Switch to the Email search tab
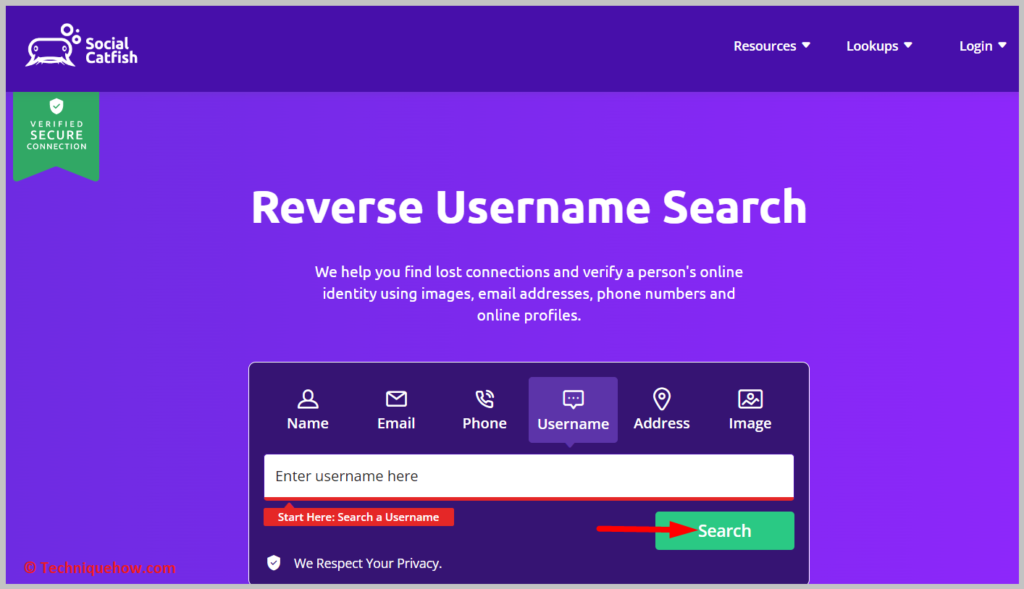The image size is (1024, 589). [396, 409]
